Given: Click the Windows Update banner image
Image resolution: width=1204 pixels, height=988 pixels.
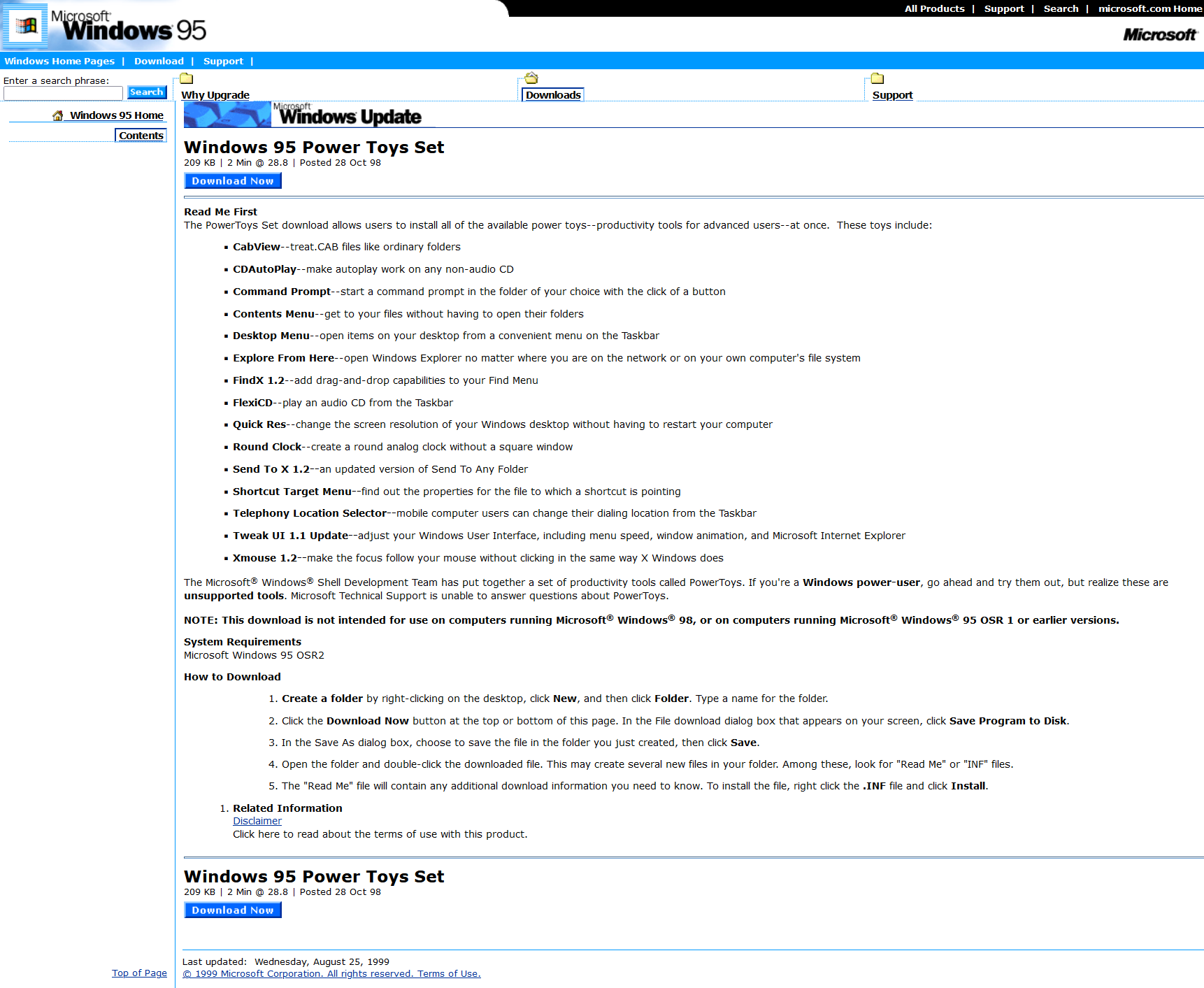Looking at the screenshot, I should 310,115.
